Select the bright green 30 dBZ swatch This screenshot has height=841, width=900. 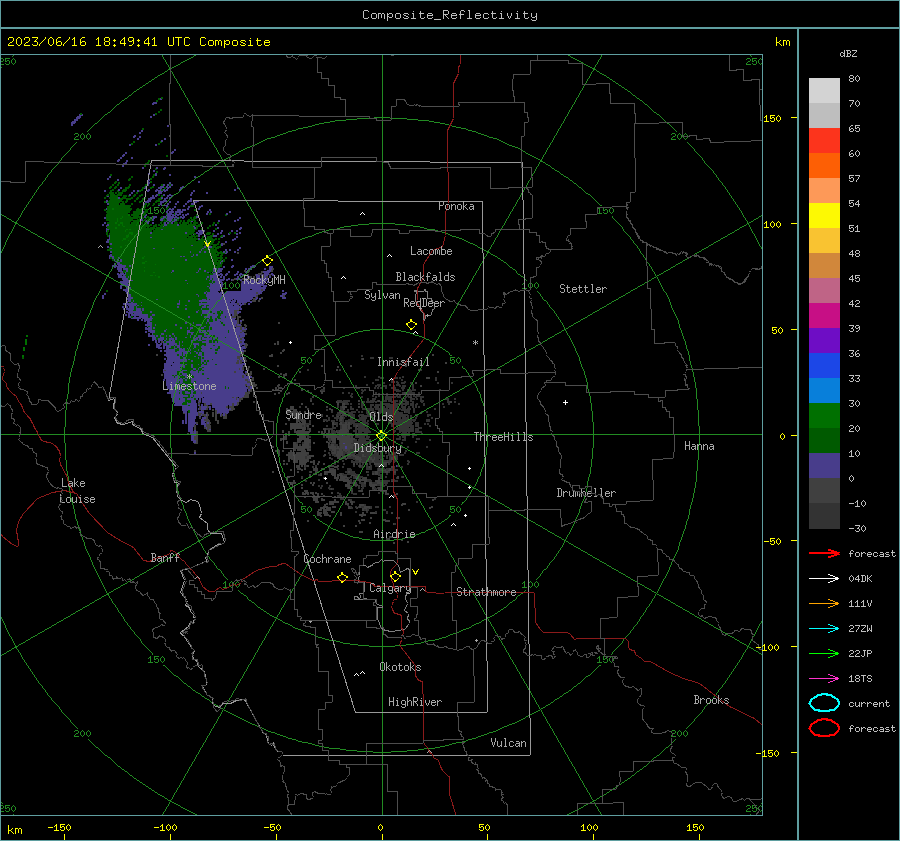[x=824, y=415]
